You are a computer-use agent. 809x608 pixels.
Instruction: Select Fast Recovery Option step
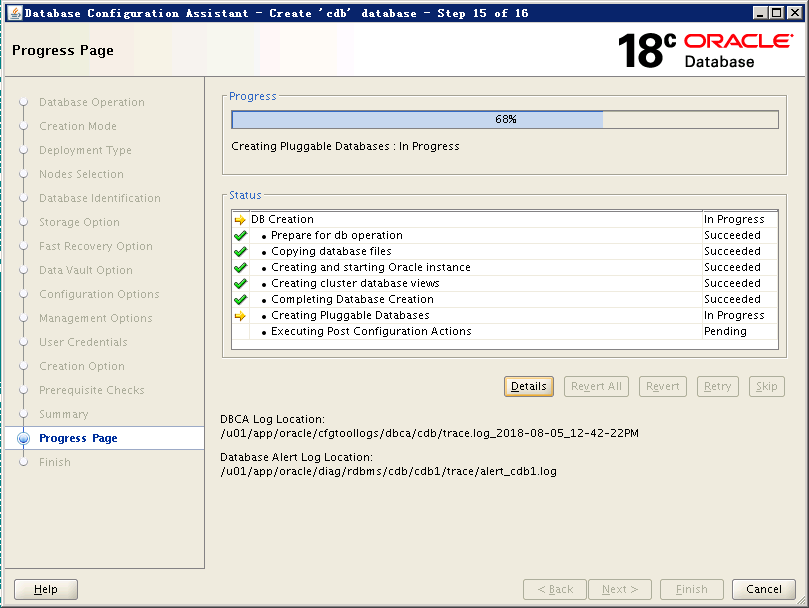[96, 246]
